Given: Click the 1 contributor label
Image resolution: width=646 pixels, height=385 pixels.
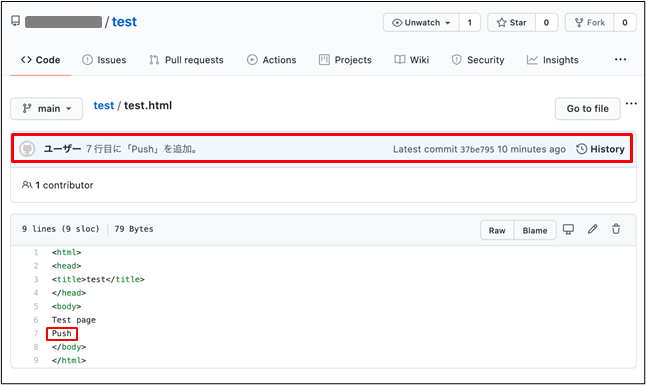Looking at the screenshot, I should click(58, 185).
